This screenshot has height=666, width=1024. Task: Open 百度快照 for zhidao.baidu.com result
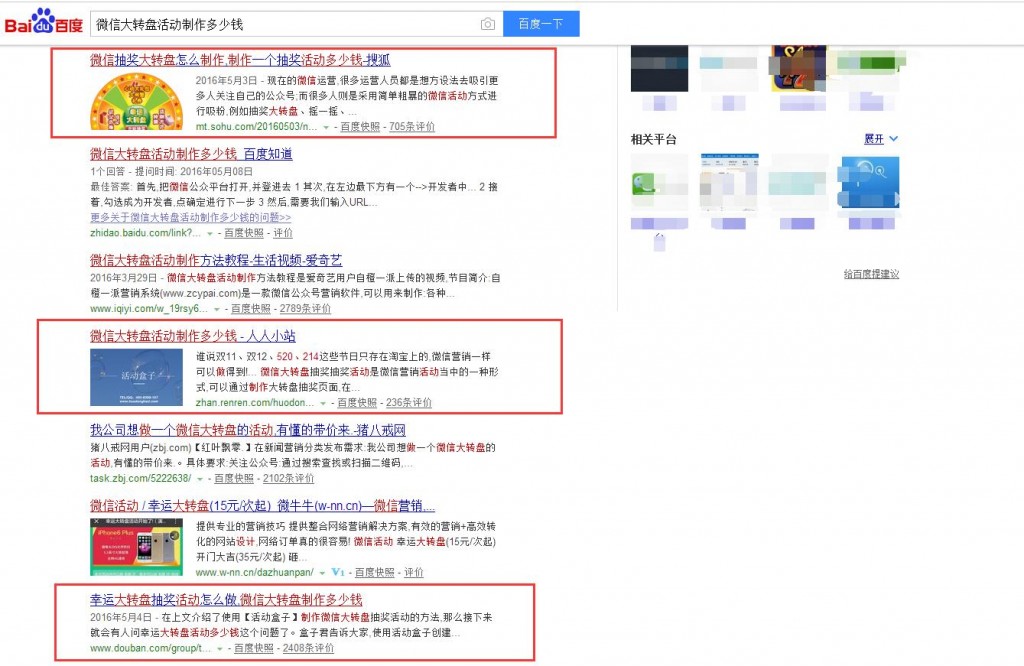pyautogui.click(x=244, y=233)
